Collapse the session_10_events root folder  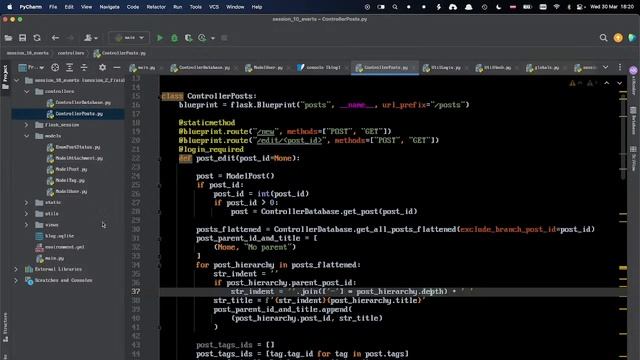point(16,80)
